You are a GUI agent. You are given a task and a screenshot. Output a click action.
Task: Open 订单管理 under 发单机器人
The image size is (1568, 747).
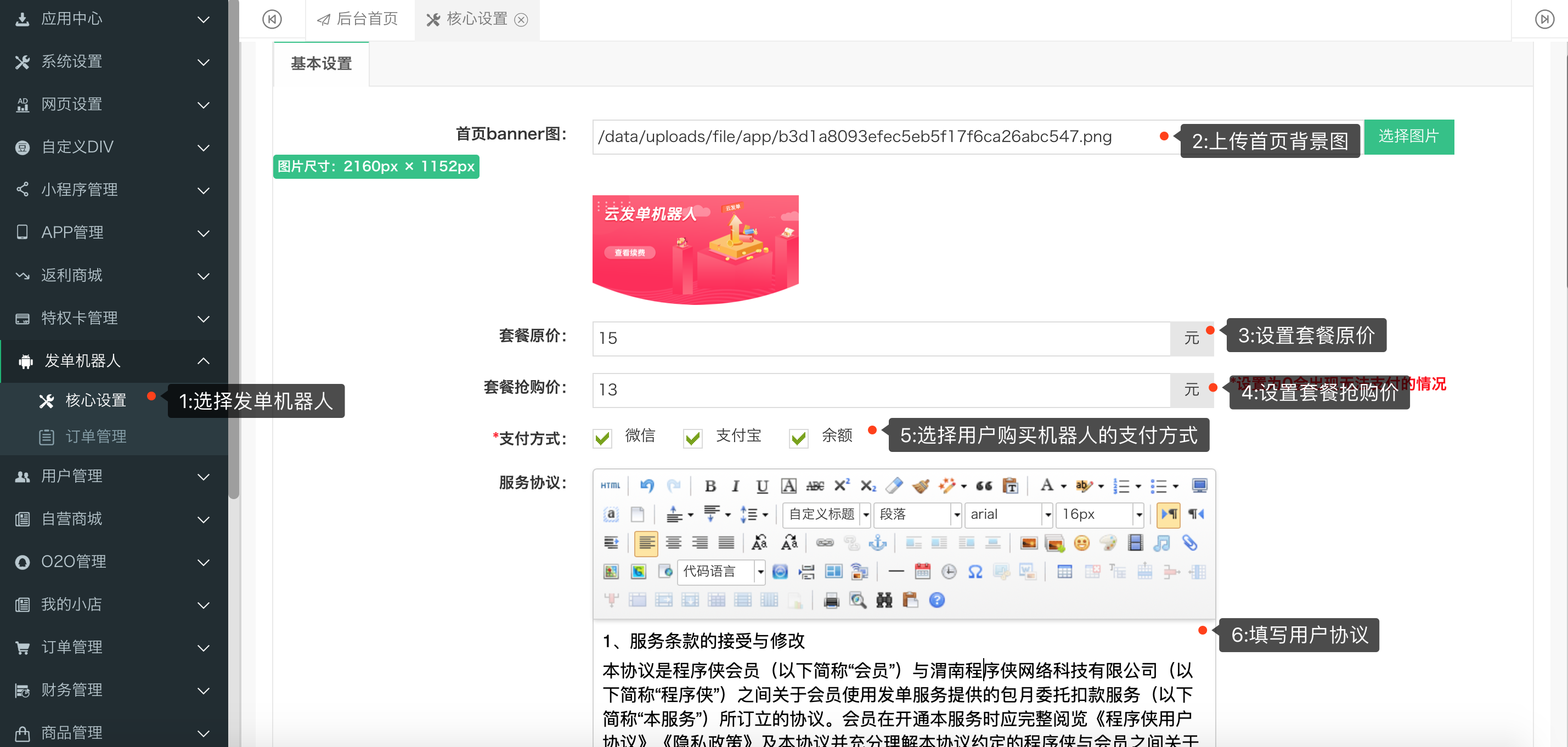click(95, 436)
